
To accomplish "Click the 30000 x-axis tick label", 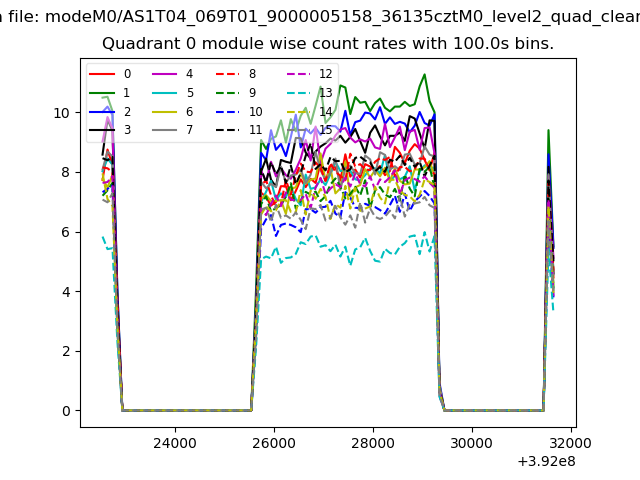I will tap(471, 443).
